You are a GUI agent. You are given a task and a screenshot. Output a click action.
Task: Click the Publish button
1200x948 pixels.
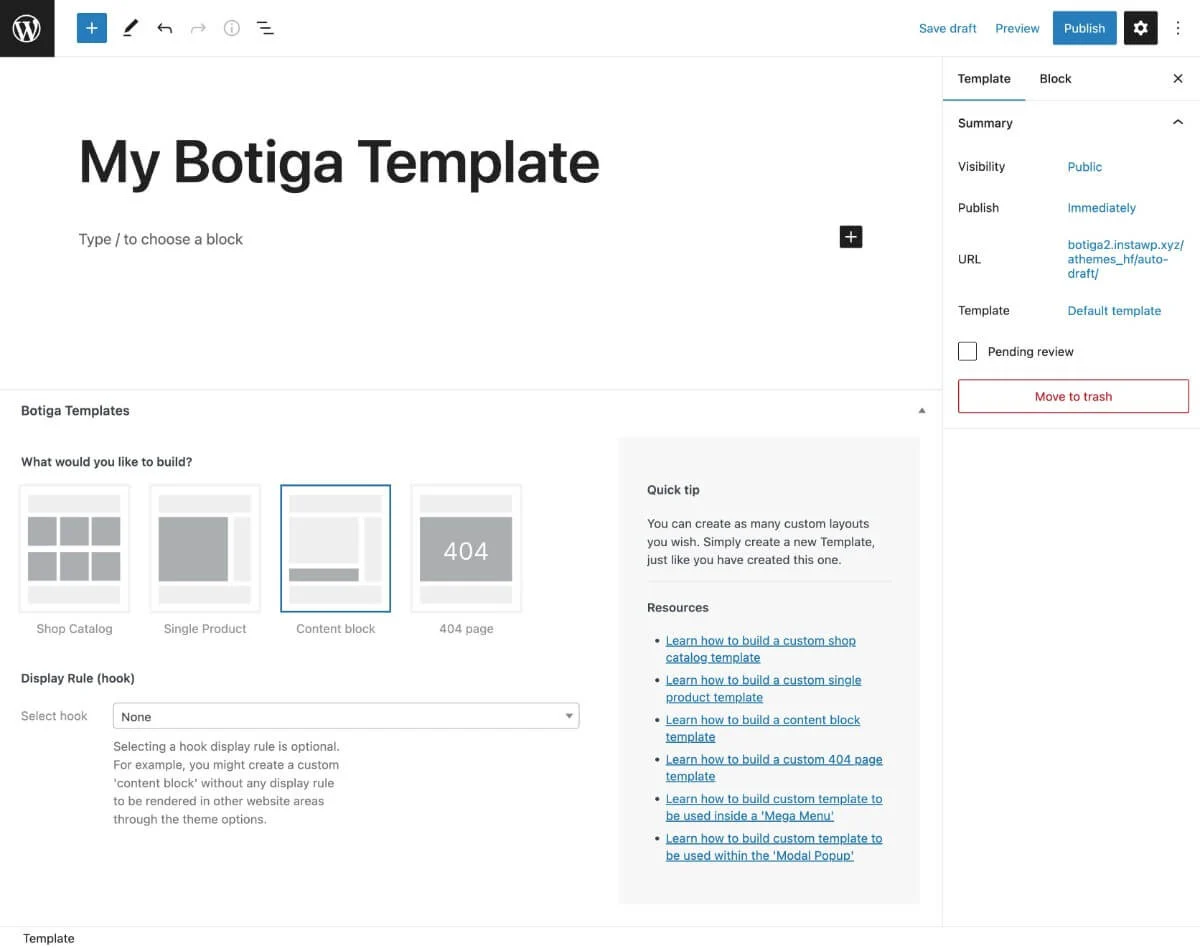point(1084,28)
